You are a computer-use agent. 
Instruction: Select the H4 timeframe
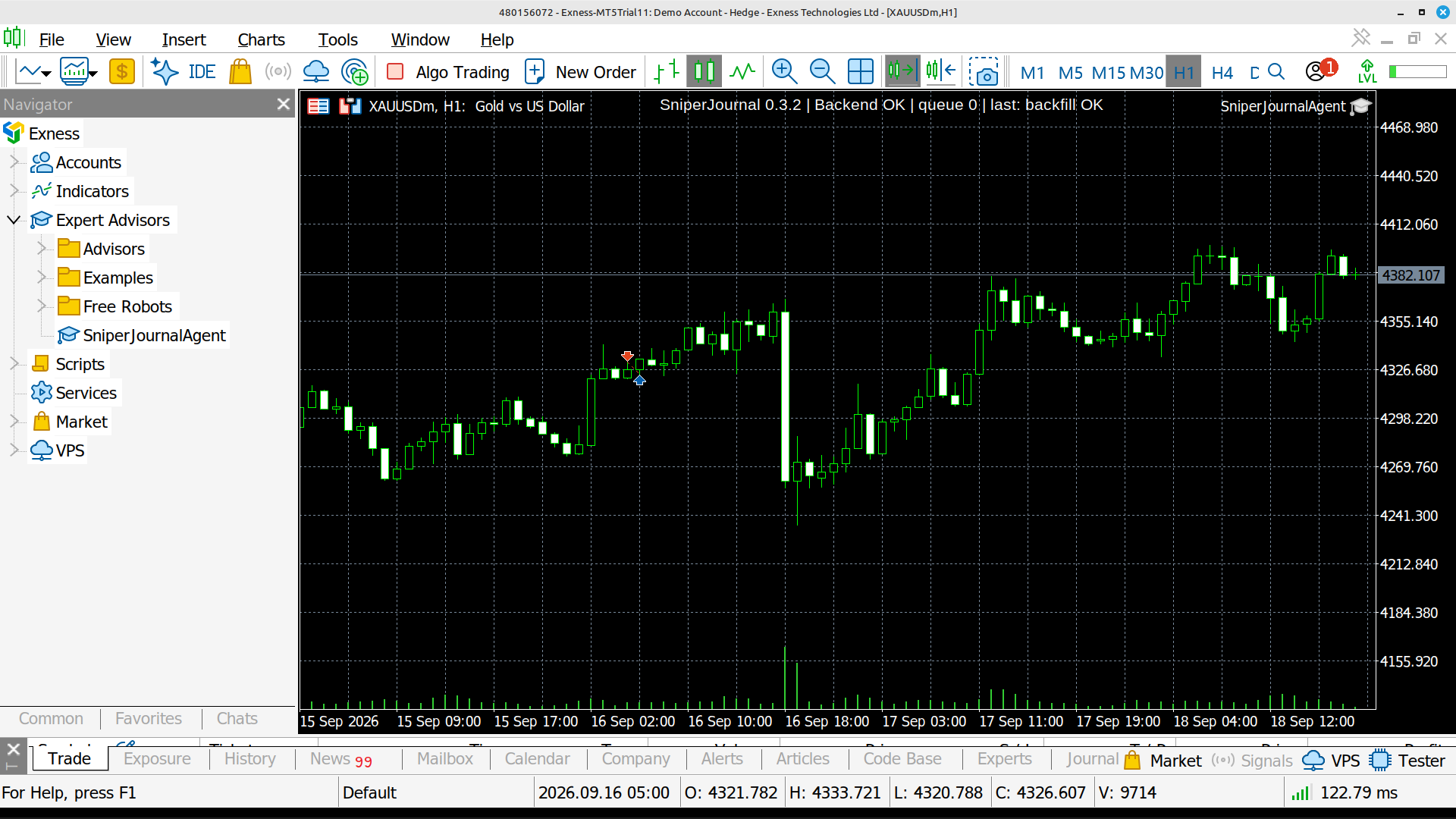(1222, 73)
